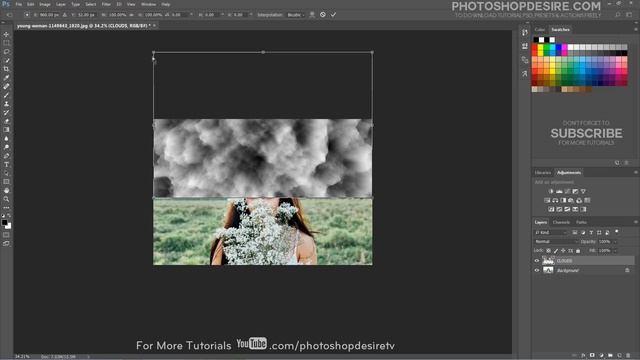Pick the black swatch at top row

(536, 40)
